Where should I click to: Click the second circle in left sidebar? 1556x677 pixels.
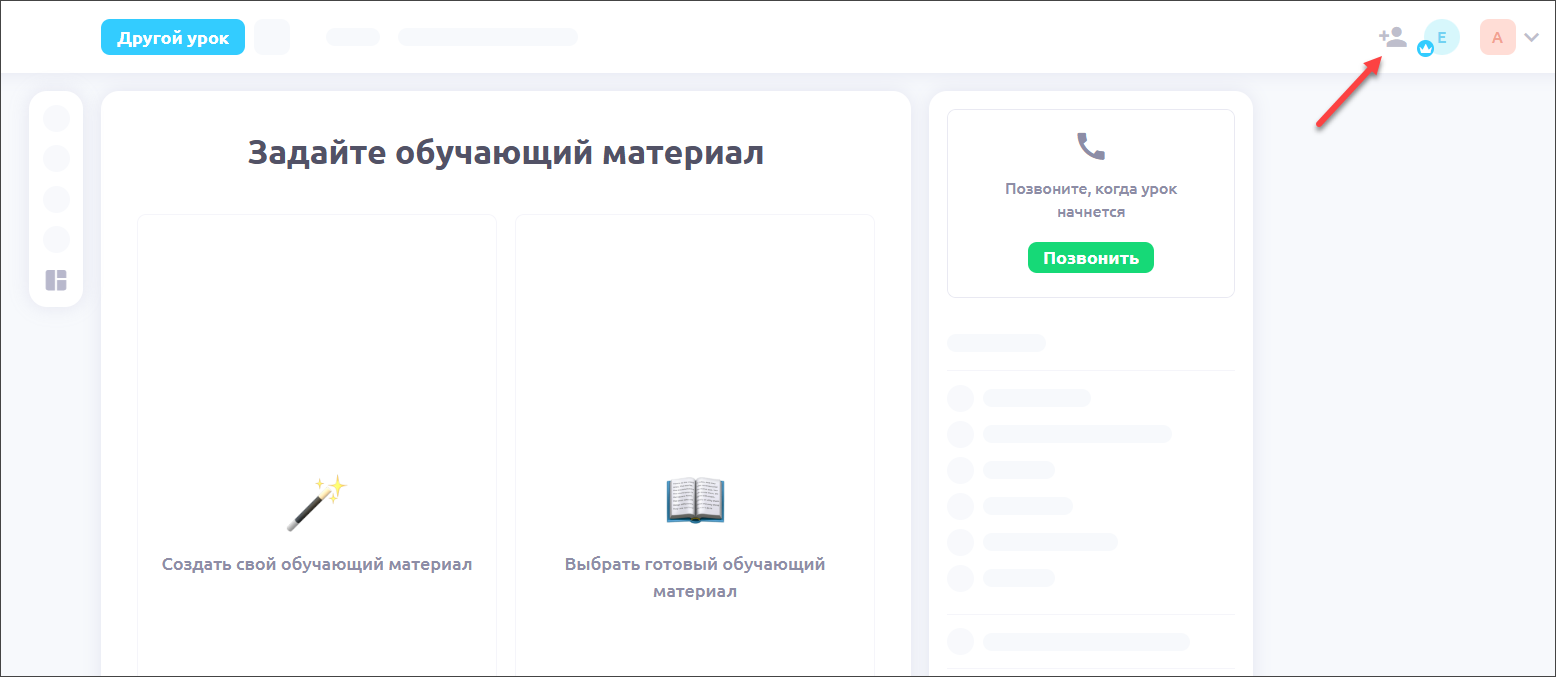pyautogui.click(x=56, y=159)
